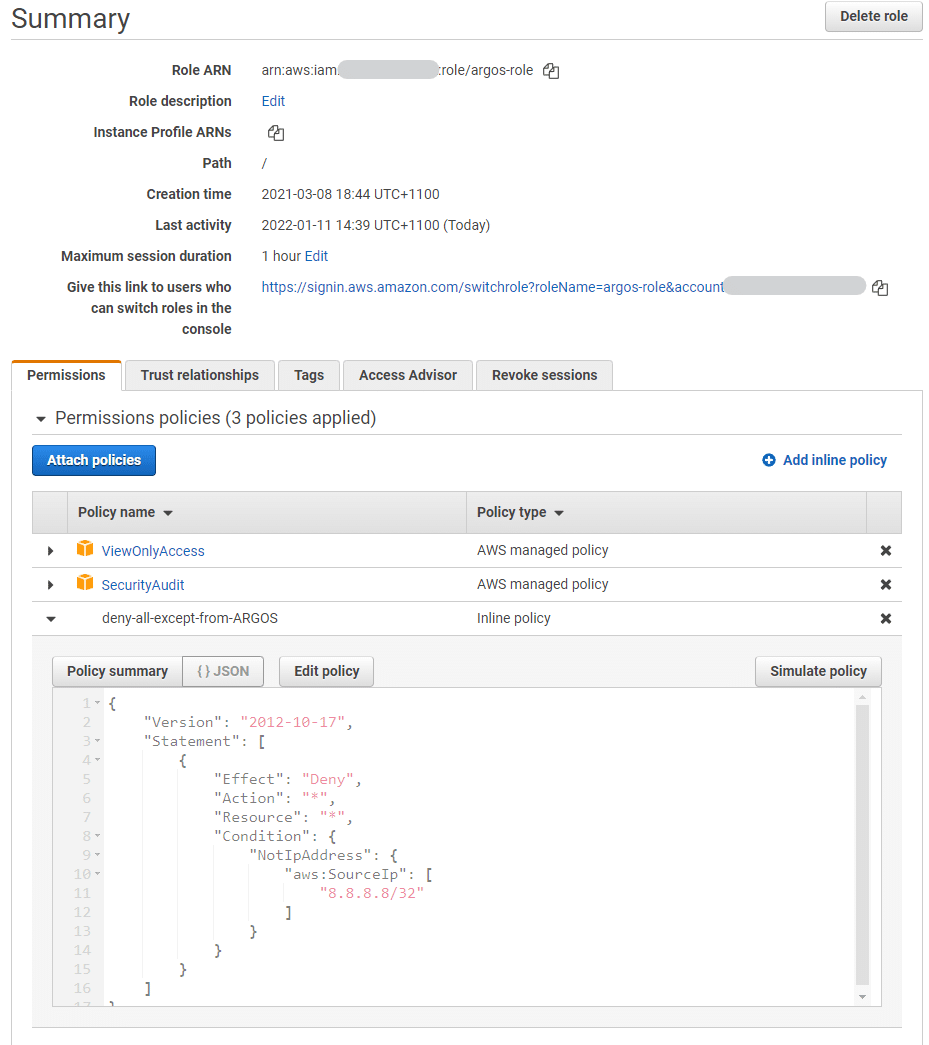Copy the Instance Profile ARNs
This screenshot has height=1045, width=929.
(275, 132)
